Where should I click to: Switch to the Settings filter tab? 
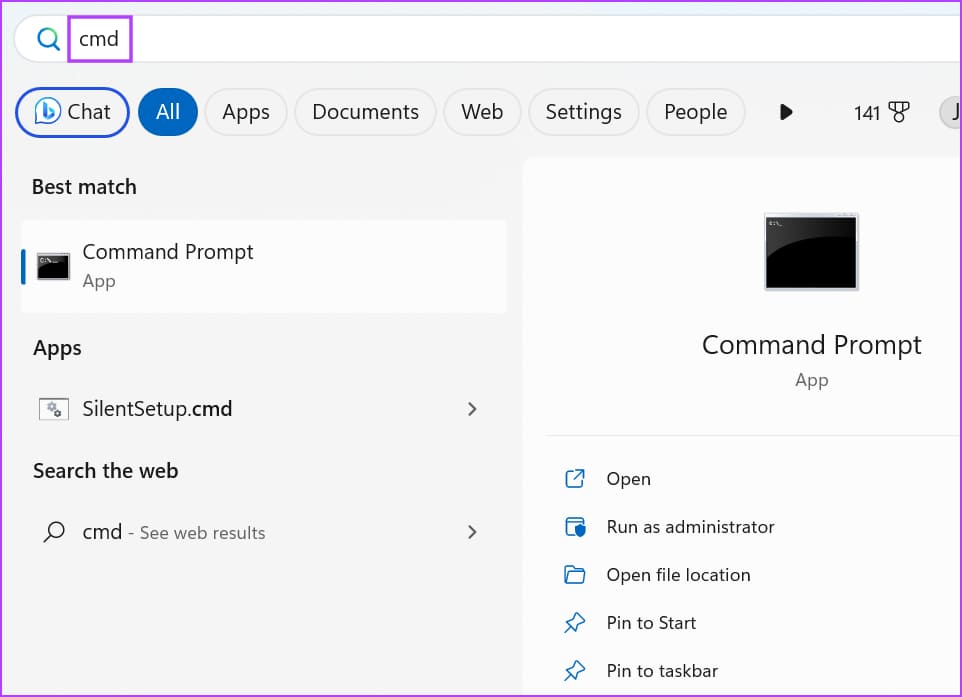point(583,112)
